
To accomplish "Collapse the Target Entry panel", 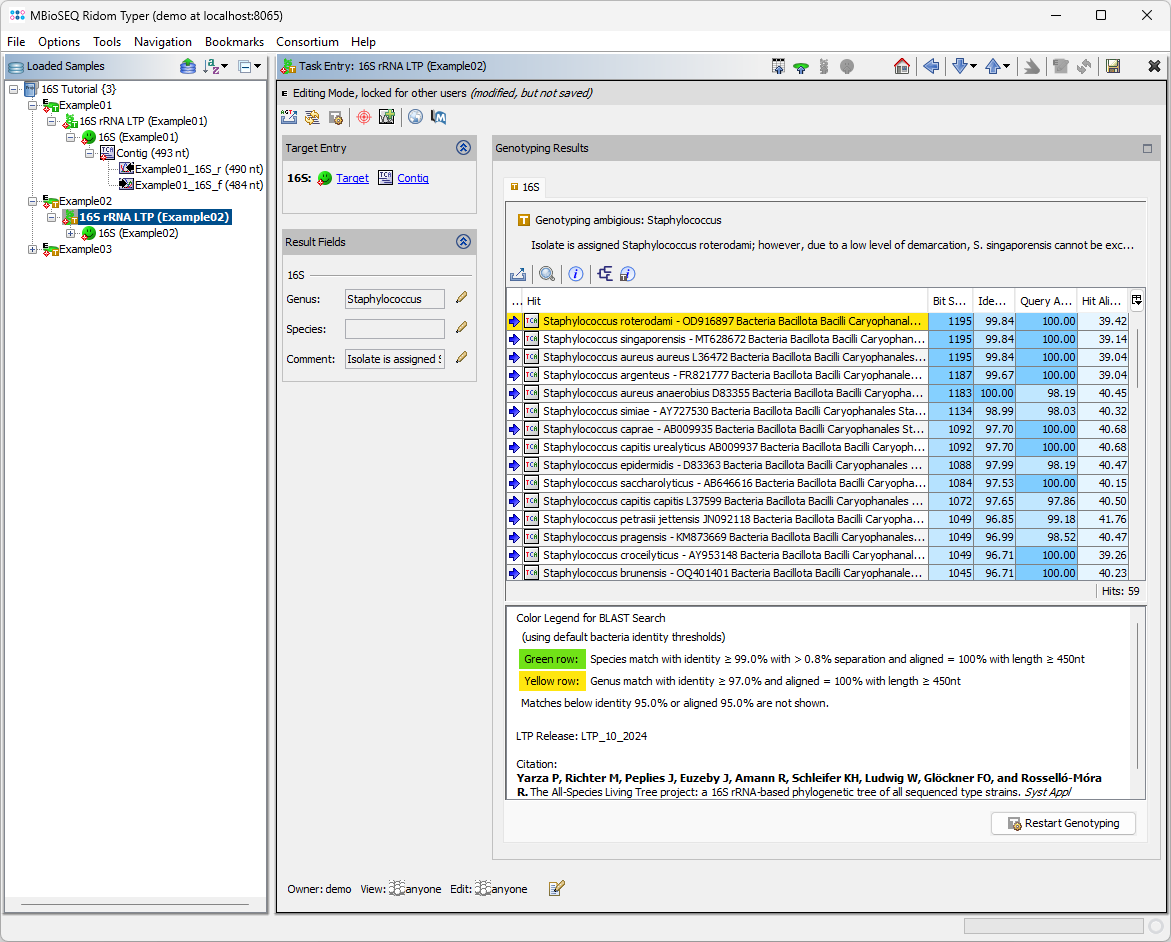I will [463, 148].
